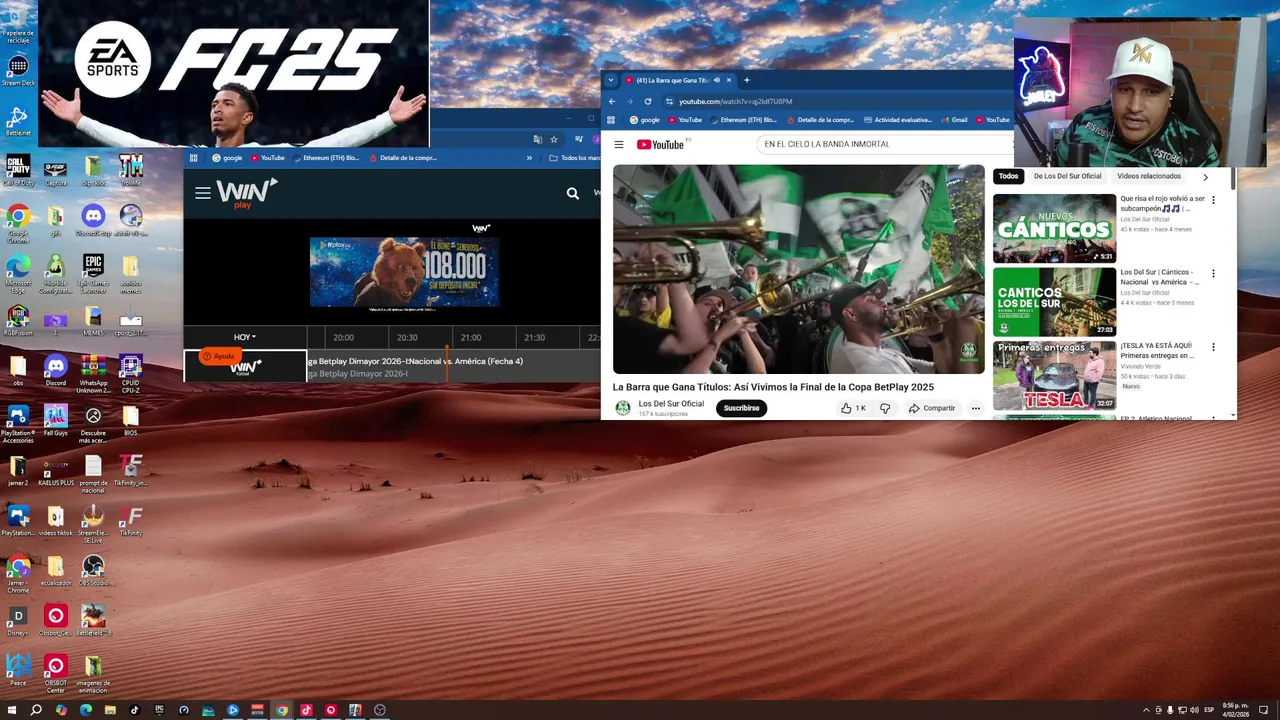Open Fall Guys desktop shortcut
1280x720 pixels.
[55, 420]
